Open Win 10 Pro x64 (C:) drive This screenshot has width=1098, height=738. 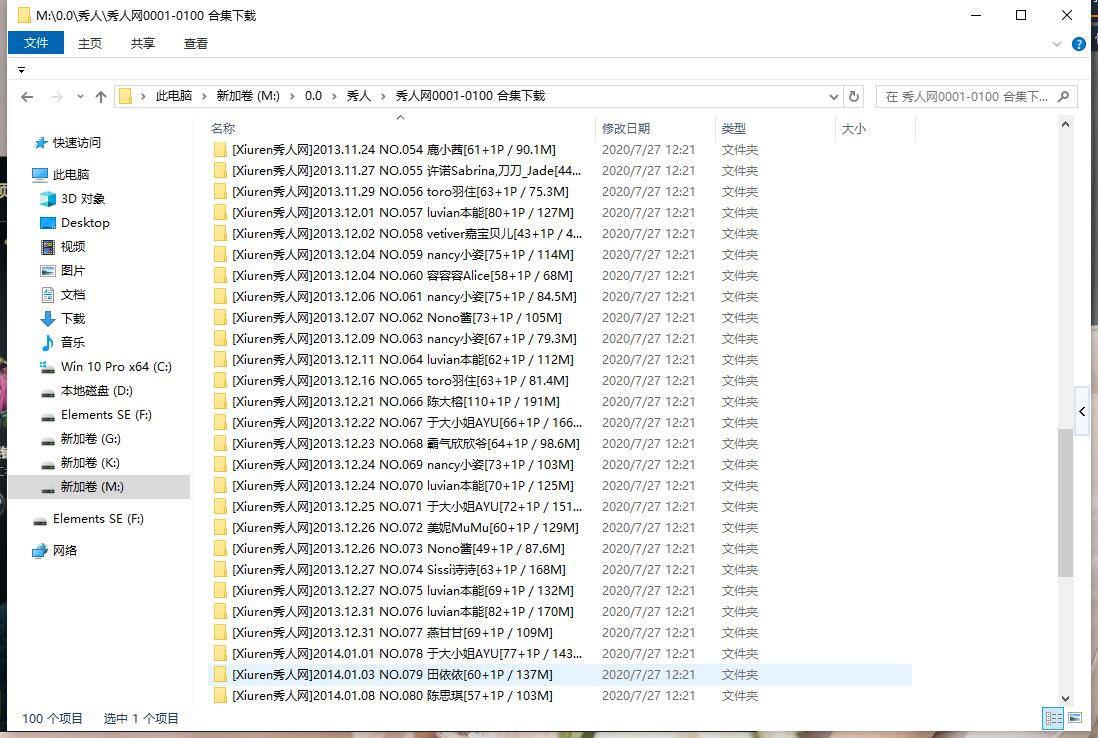[116, 367]
